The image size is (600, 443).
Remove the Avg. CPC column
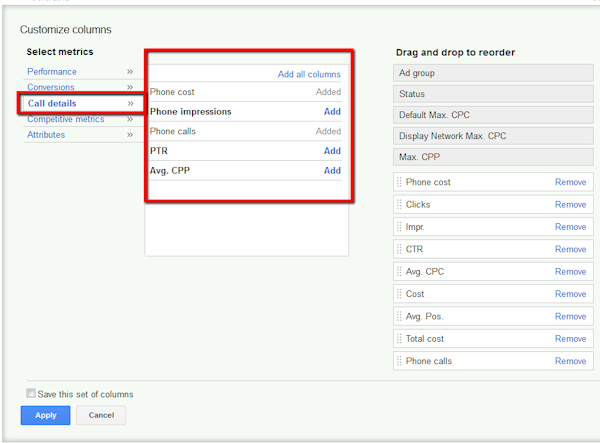[x=571, y=272]
